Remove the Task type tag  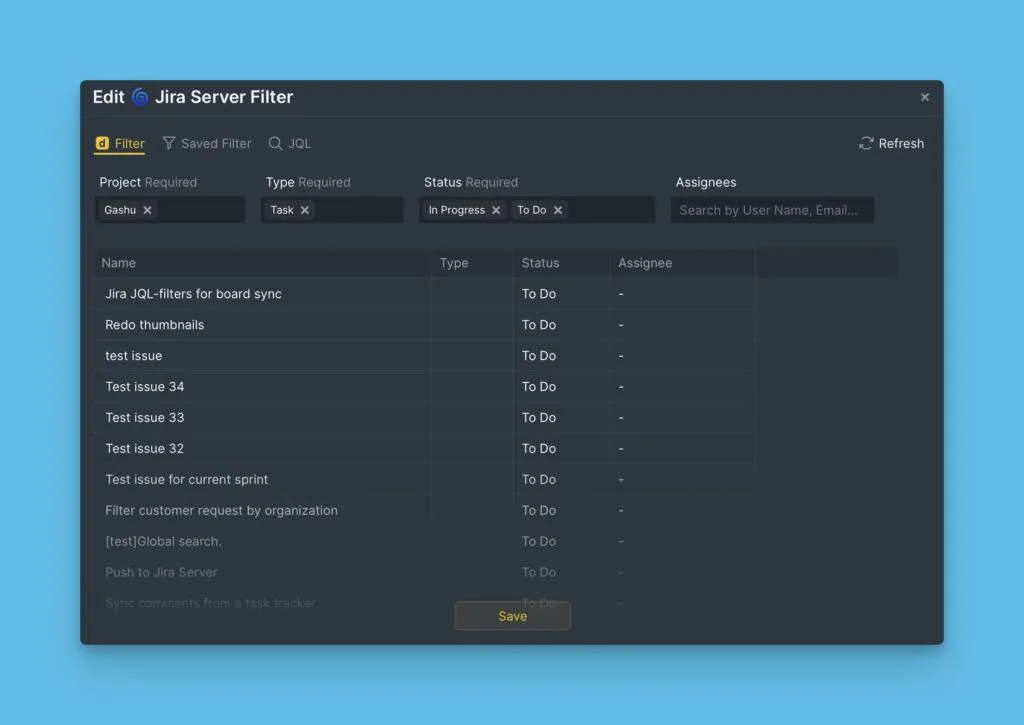[x=305, y=210]
